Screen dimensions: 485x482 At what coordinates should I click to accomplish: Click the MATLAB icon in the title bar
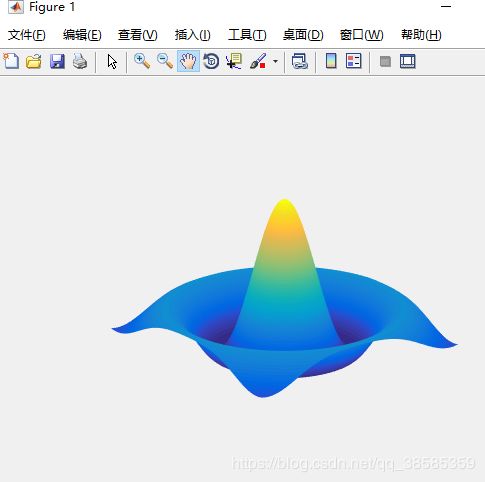click(x=16, y=7)
